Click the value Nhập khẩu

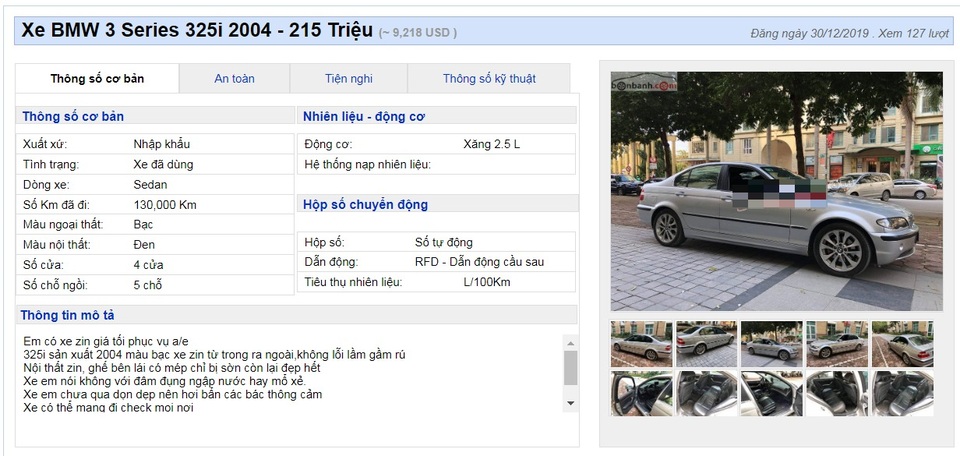(x=162, y=144)
